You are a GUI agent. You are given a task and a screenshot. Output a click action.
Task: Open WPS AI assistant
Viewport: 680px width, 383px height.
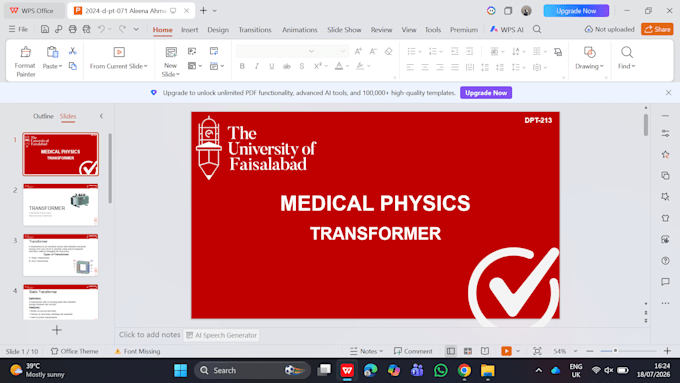[507, 29]
